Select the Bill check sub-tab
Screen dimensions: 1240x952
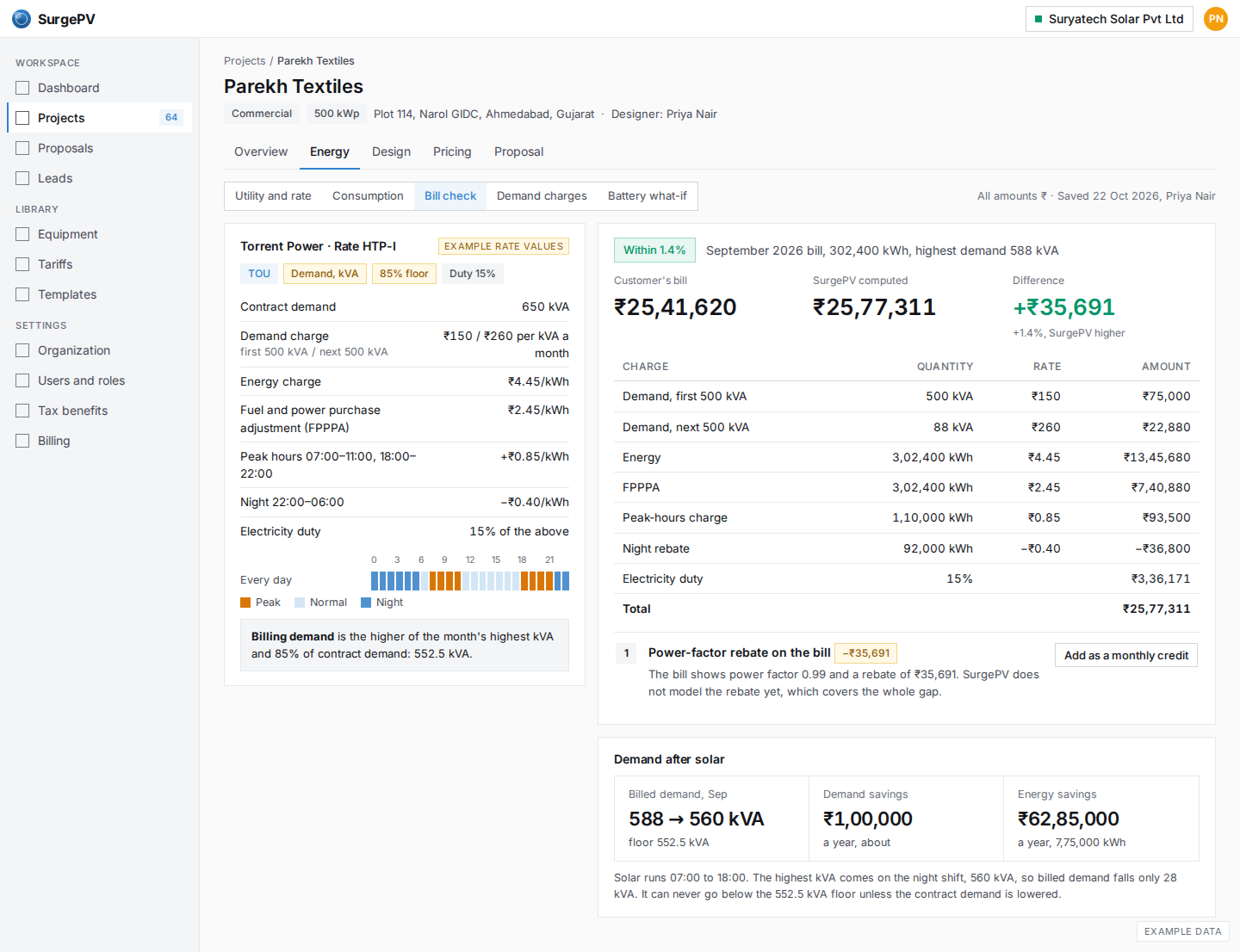(450, 196)
